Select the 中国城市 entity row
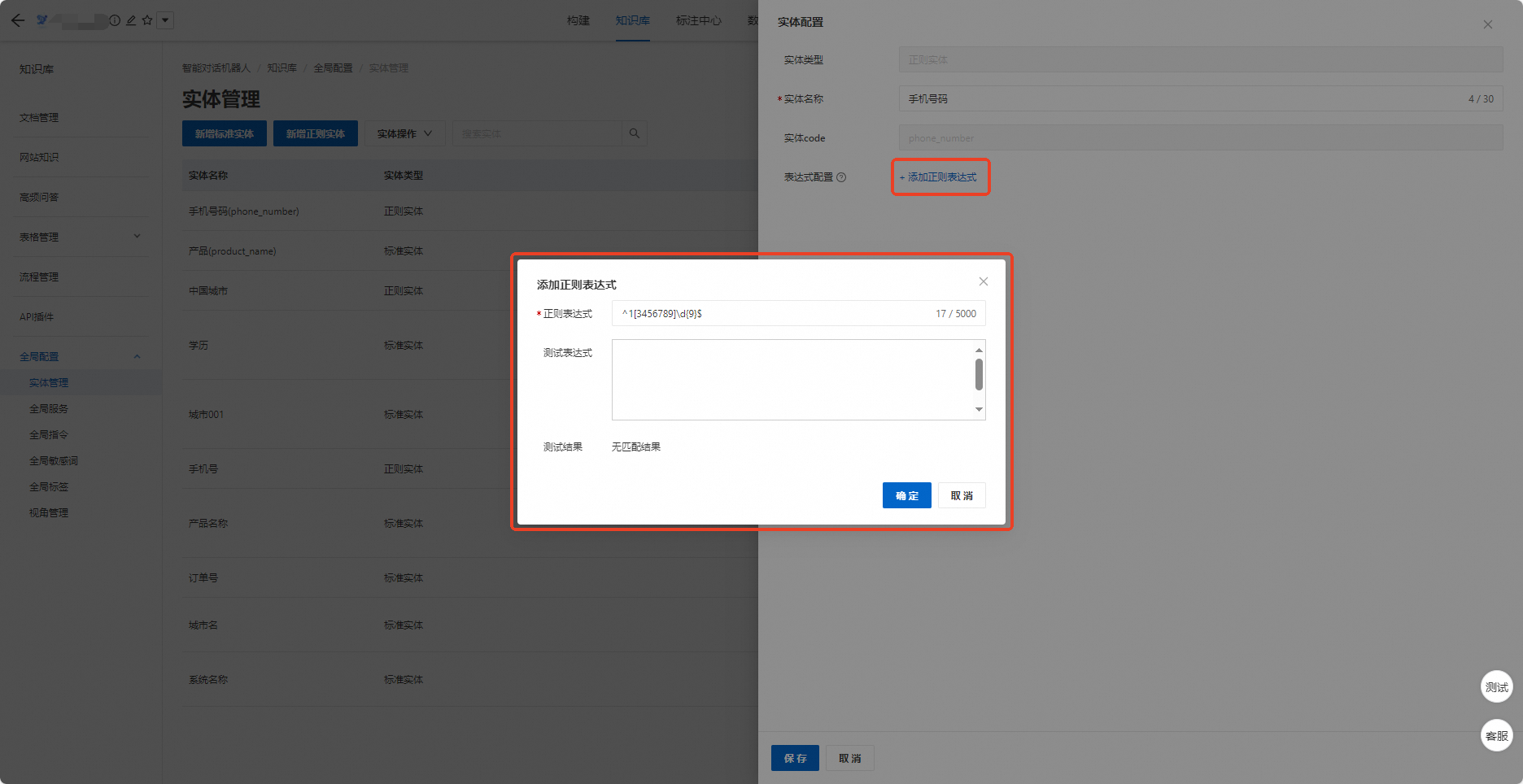 point(470,290)
